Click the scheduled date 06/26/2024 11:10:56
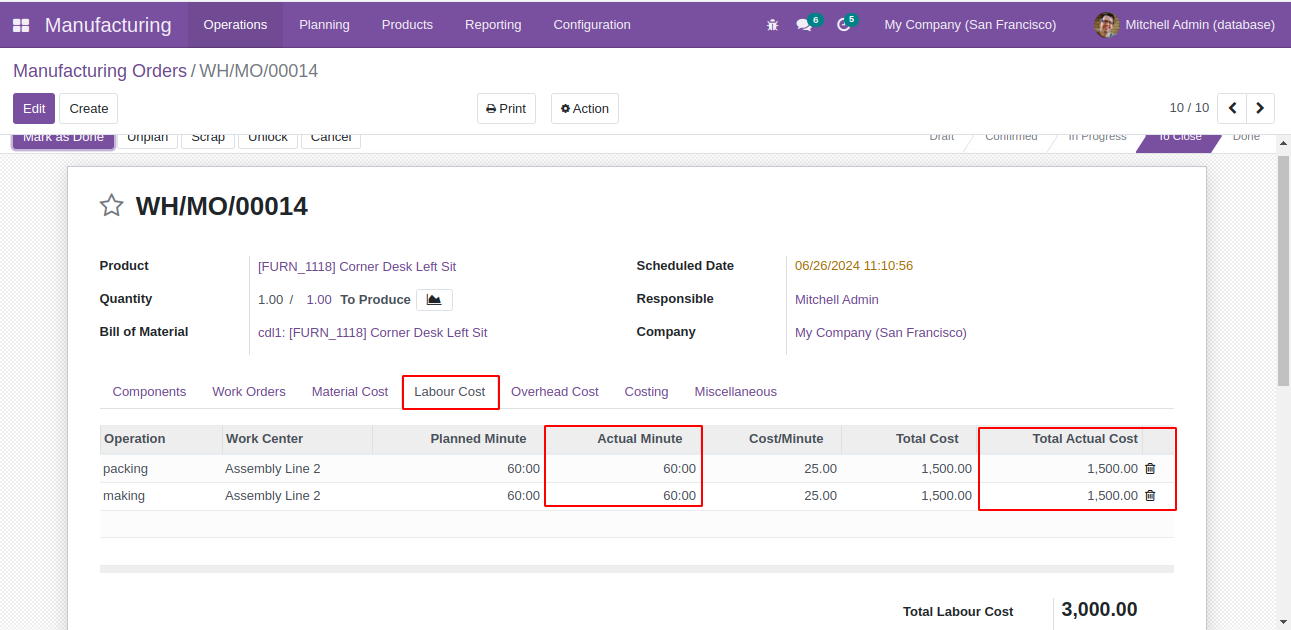Screen dimensions: 1291x630 [x=854, y=266]
